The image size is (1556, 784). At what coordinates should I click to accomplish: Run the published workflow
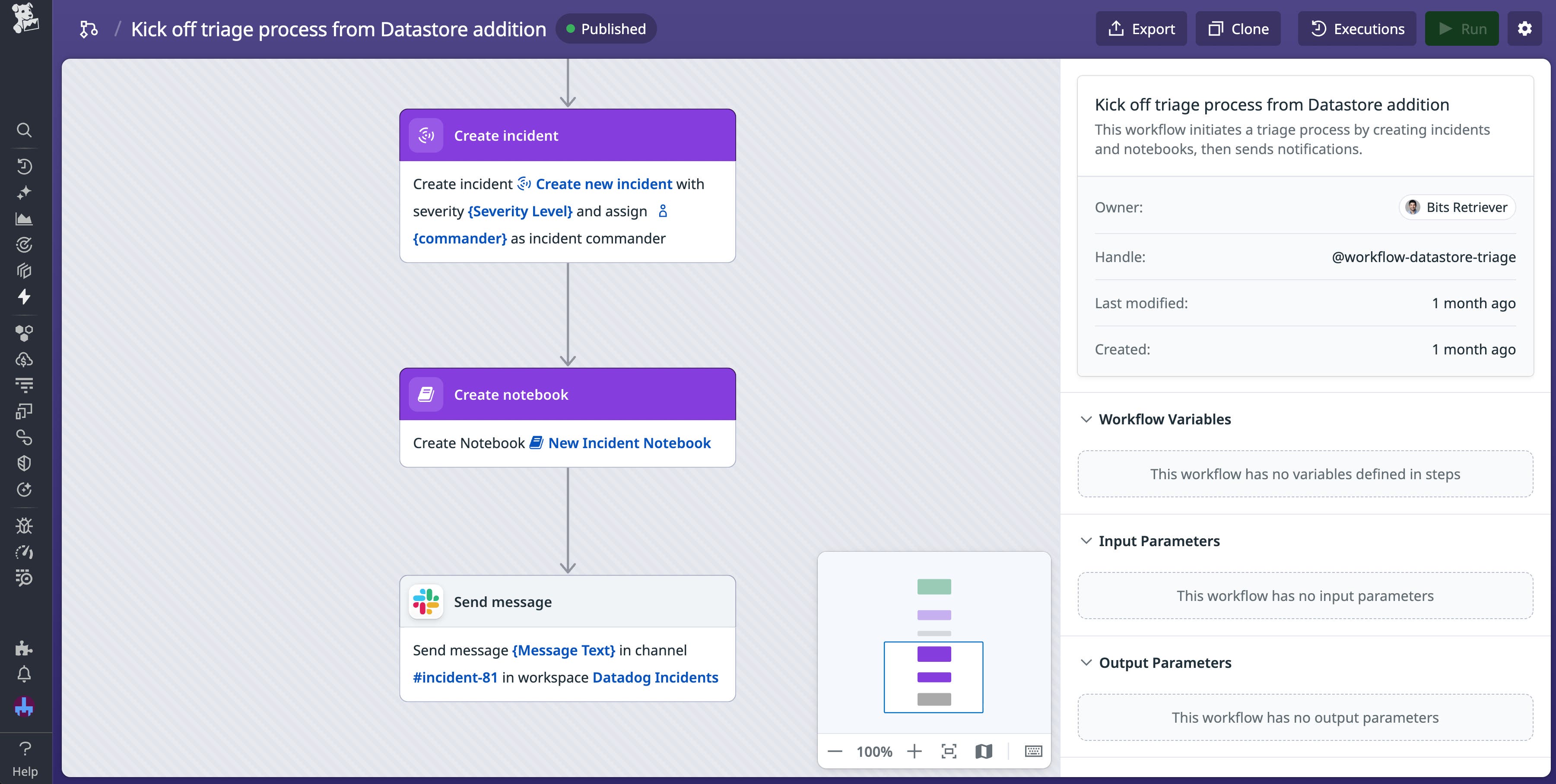[x=1462, y=28]
